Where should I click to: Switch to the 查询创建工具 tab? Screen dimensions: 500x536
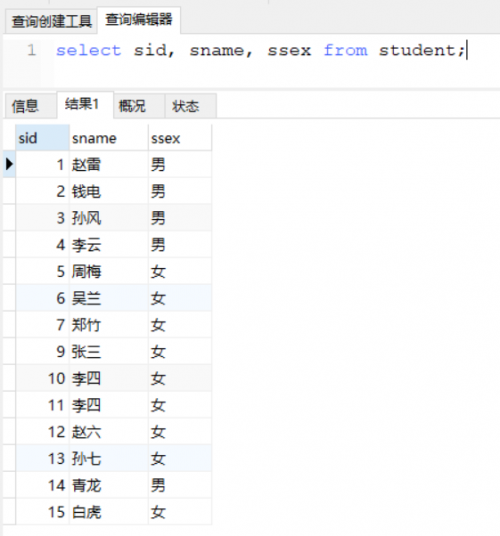(52, 22)
